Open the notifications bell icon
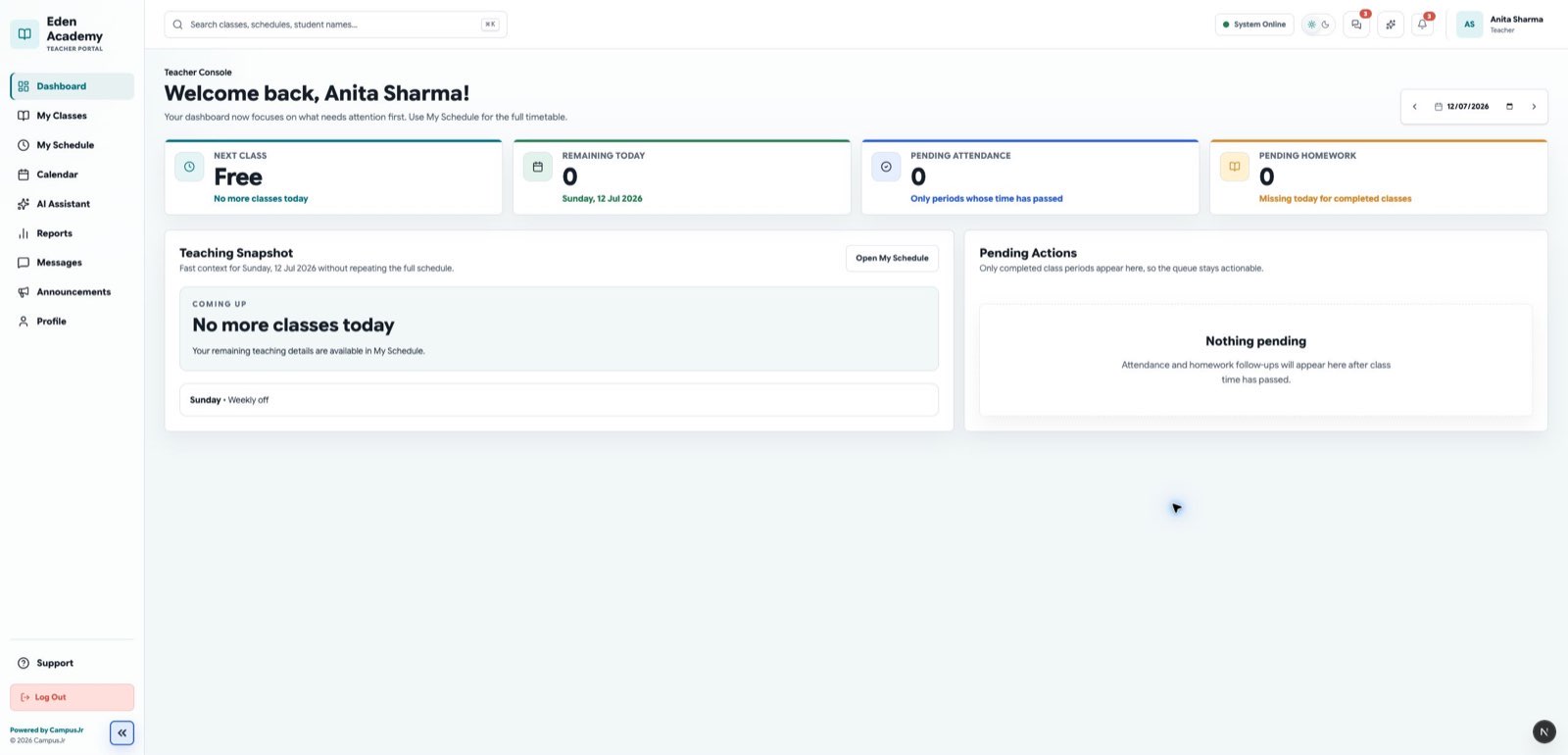Screen dimensions: 1568x755 coord(1422,25)
